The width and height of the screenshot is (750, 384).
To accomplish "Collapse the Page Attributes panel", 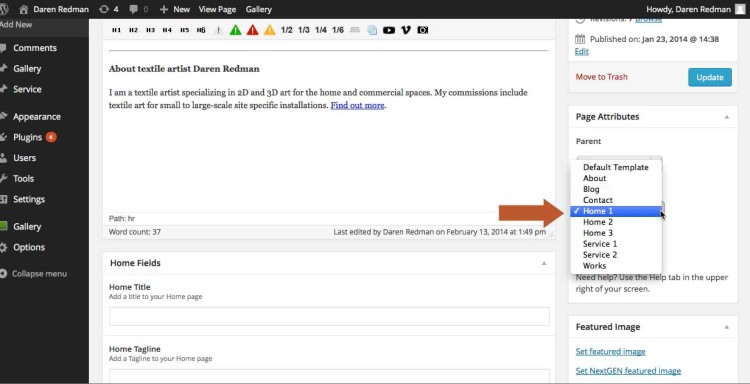I will (x=727, y=117).
